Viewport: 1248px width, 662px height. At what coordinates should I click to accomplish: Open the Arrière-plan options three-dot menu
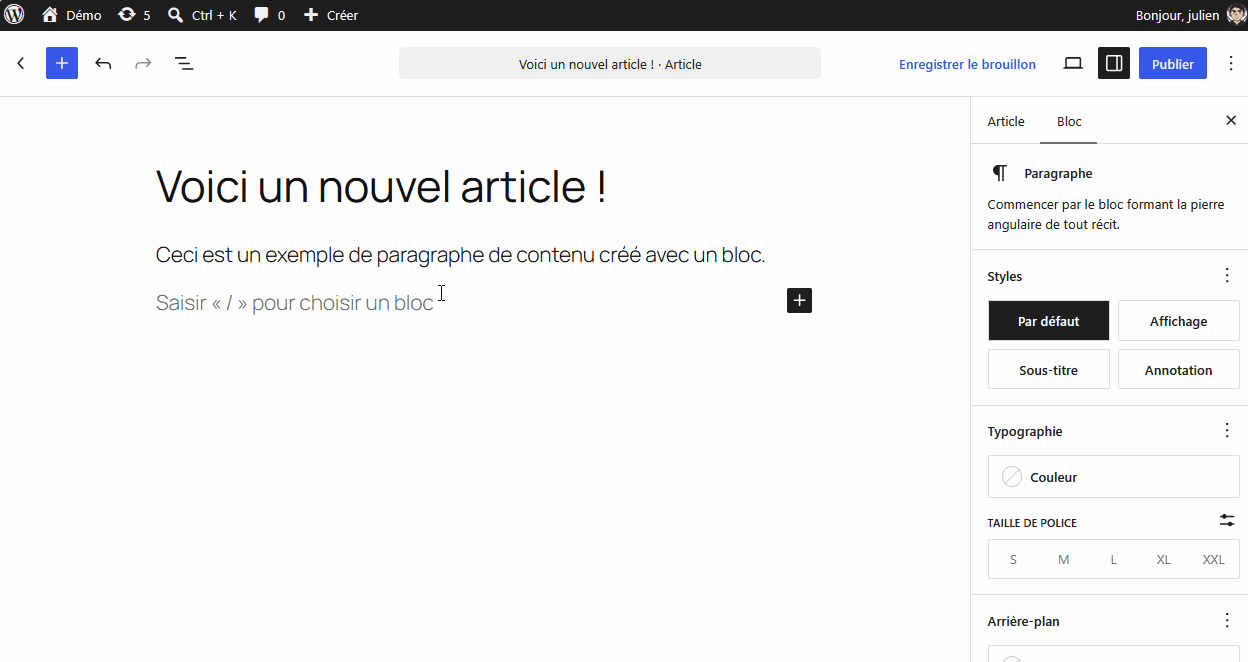pos(1227,621)
